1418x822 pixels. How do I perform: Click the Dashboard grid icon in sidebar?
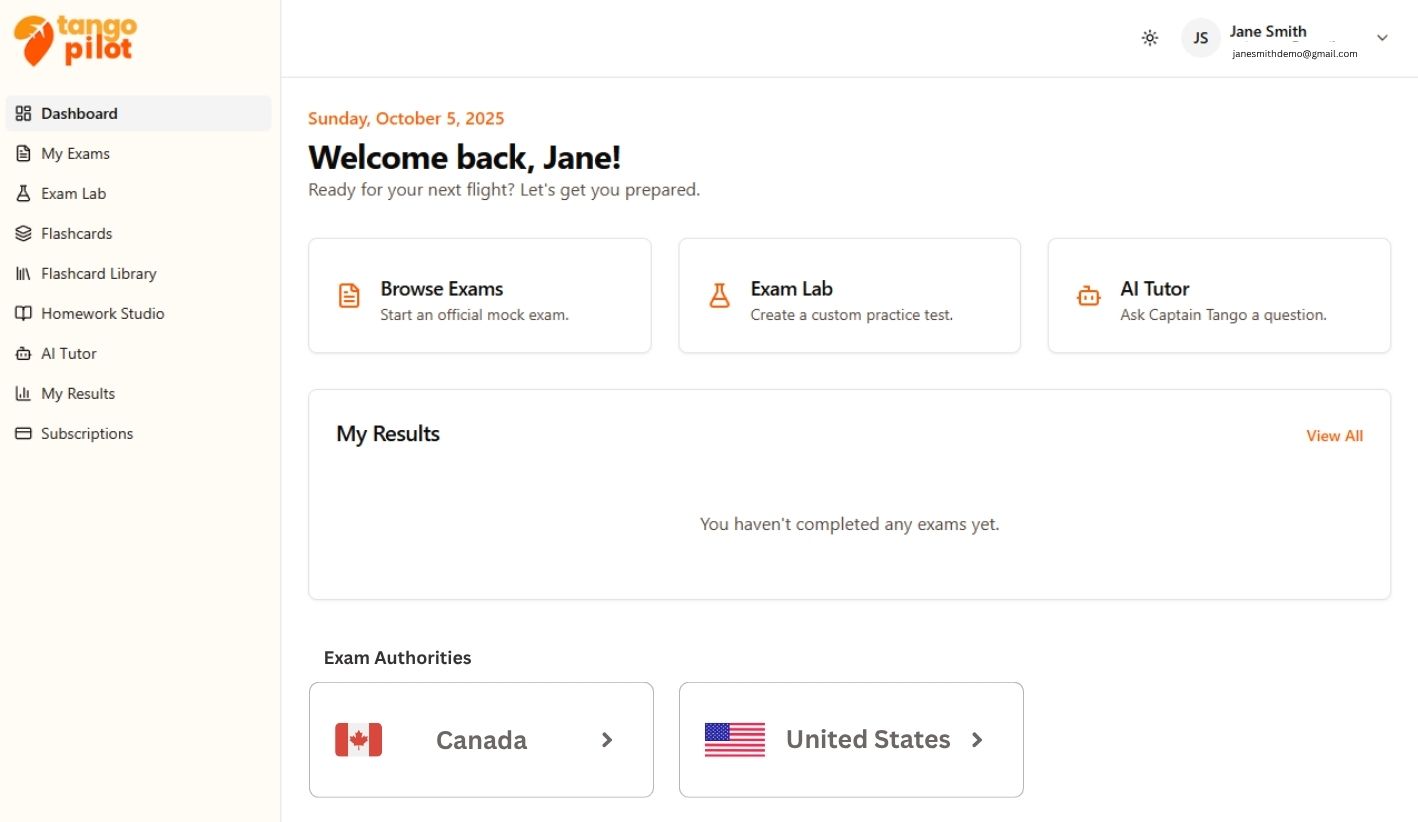(24, 114)
